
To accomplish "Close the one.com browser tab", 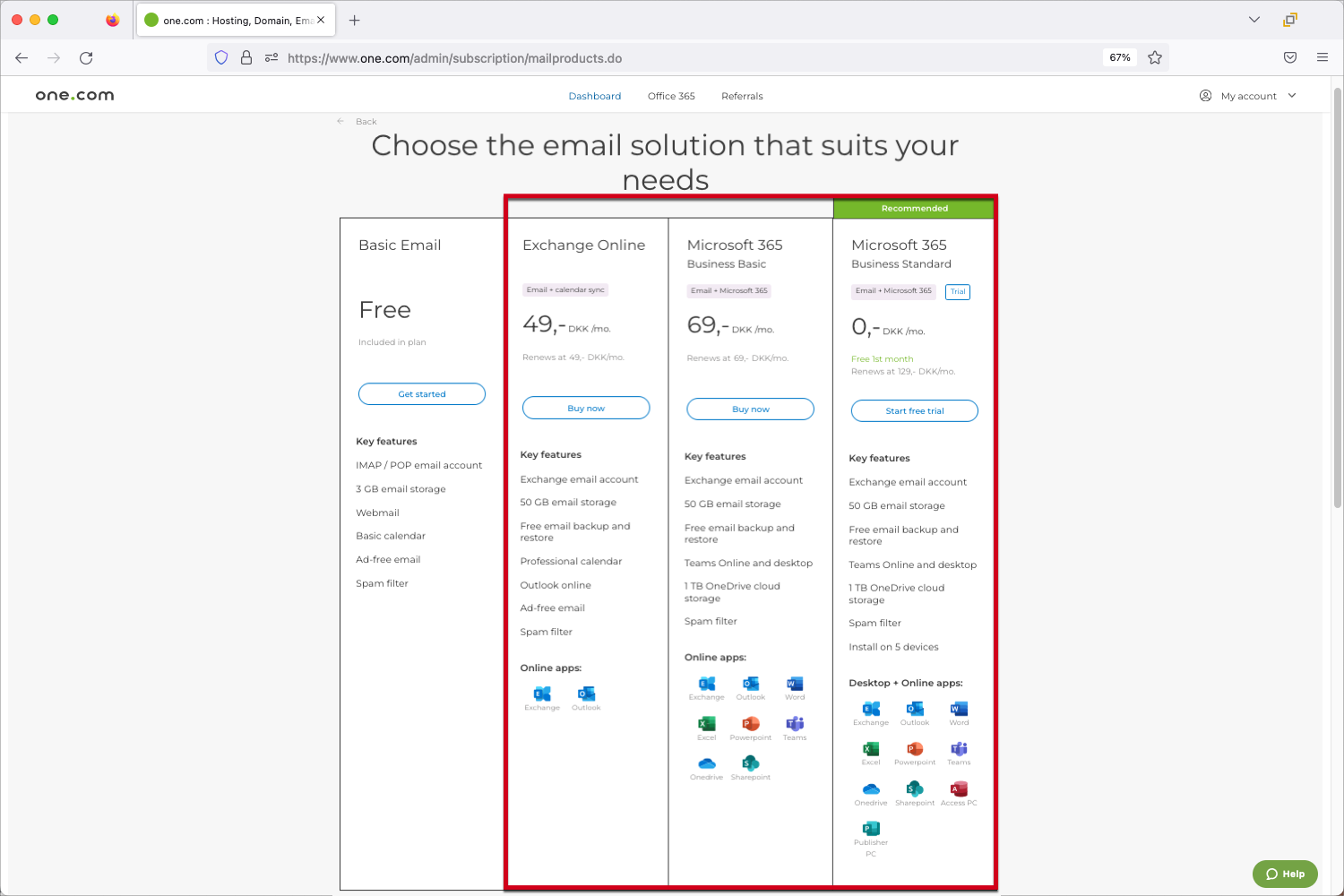I will pyautogui.click(x=321, y=20).
